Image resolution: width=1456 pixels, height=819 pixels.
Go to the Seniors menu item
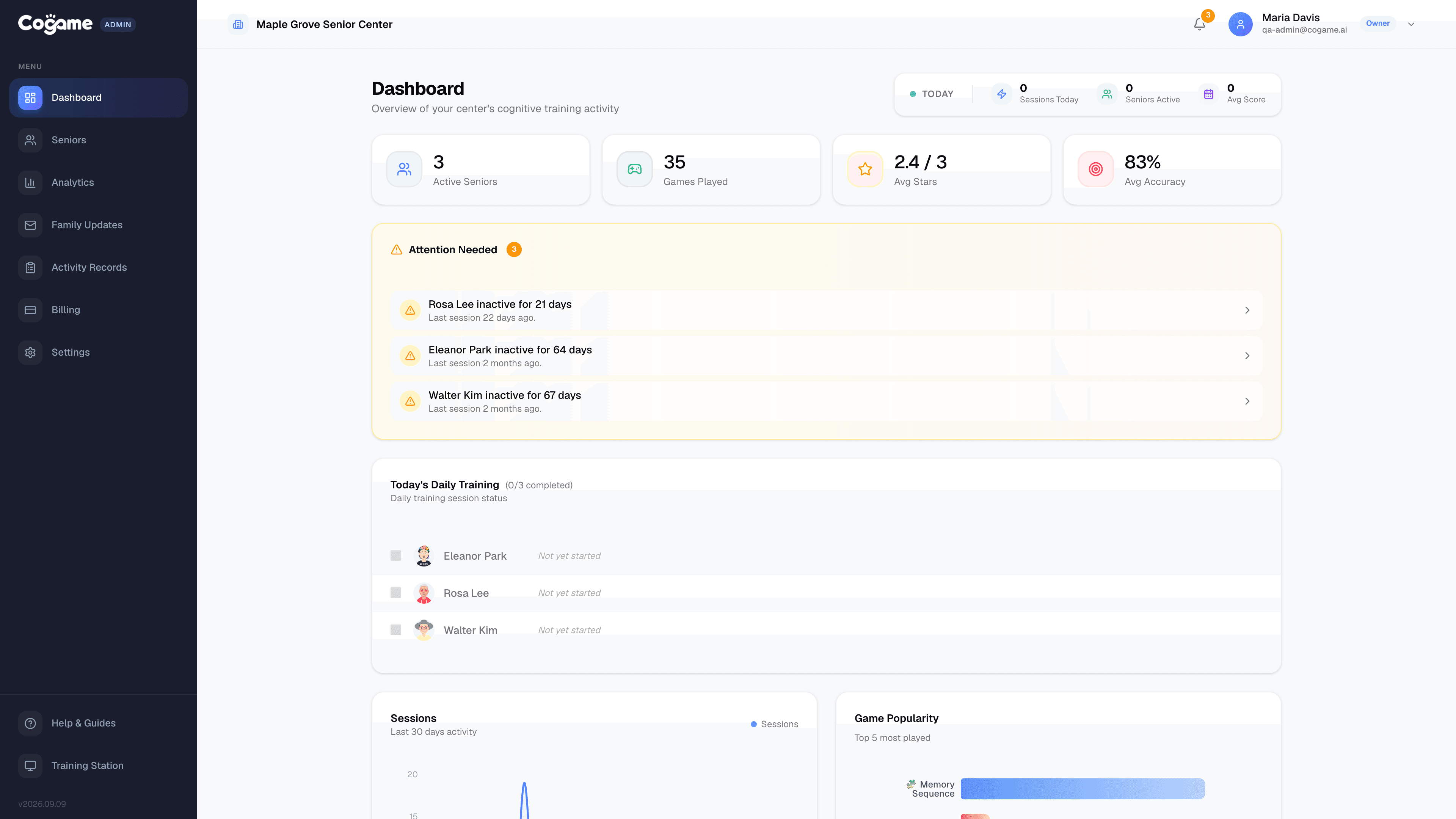(x=98, y=140)
